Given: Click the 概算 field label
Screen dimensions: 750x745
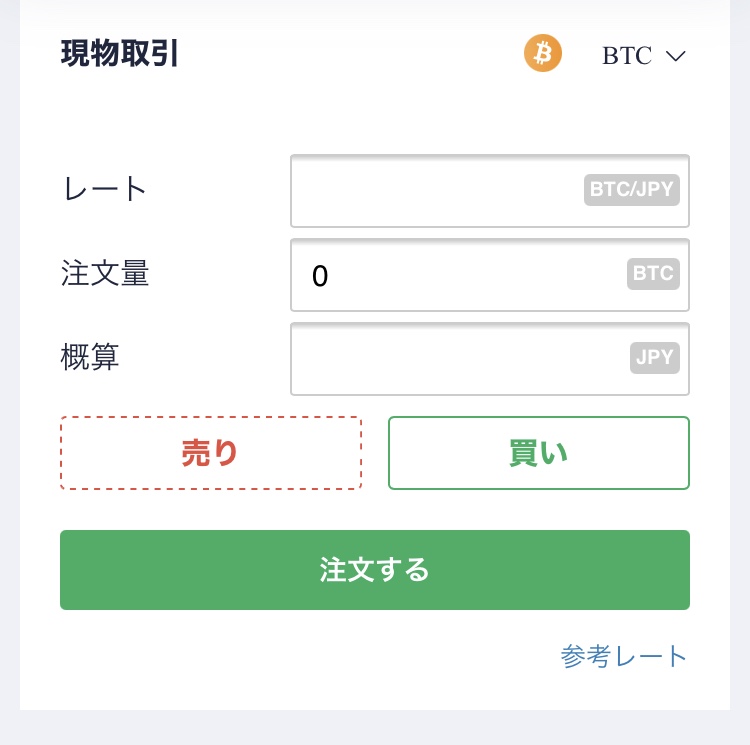Looking at the screenshot, I should [x=90, y=357].
